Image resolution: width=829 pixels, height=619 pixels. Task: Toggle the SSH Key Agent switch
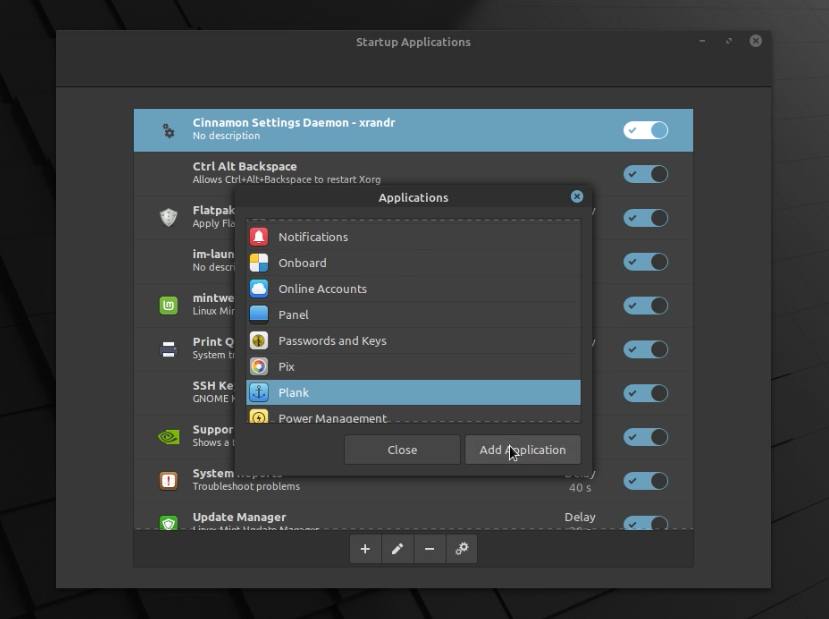point(645,393)
